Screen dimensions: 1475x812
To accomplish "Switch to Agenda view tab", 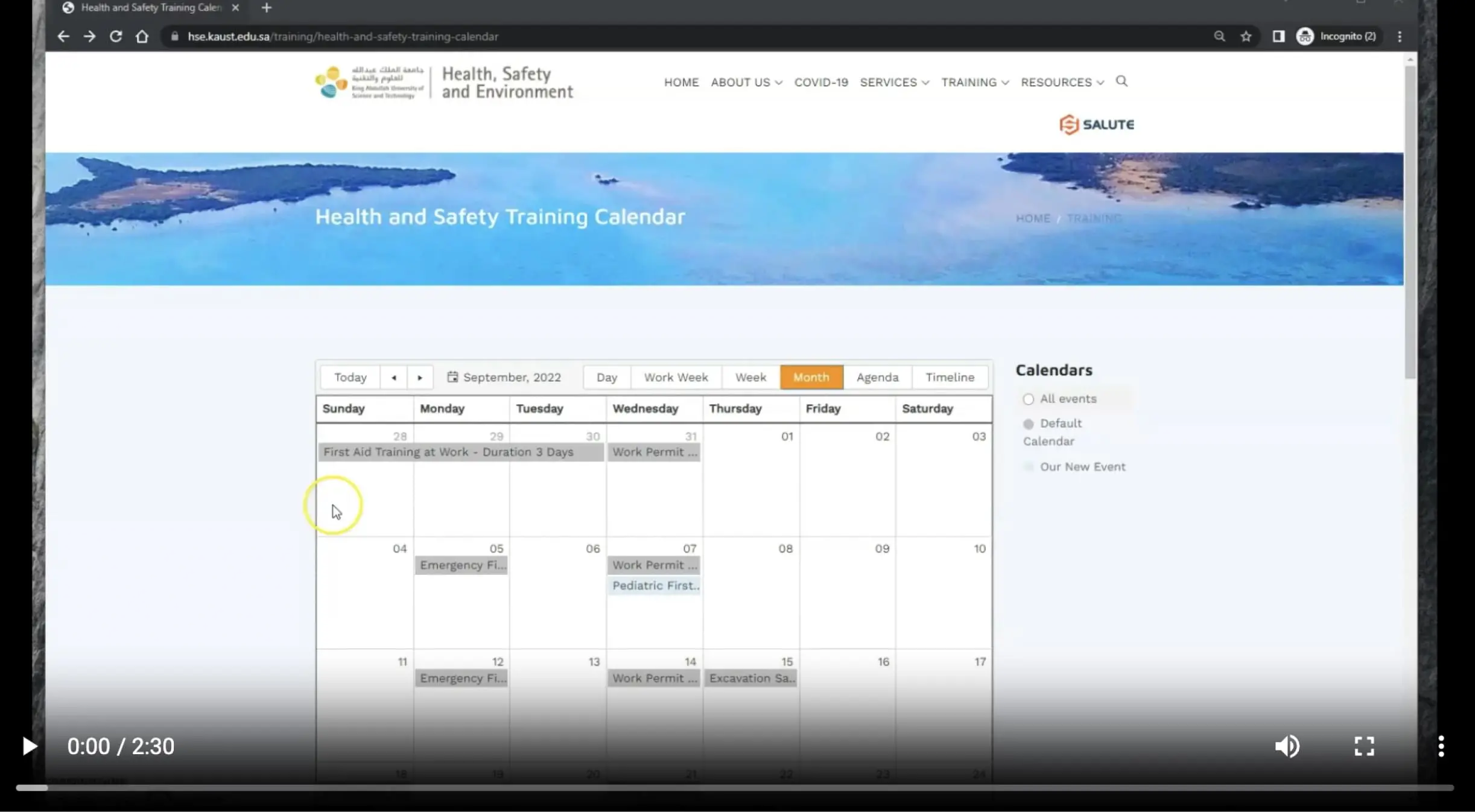I will (x=877, y=377).
